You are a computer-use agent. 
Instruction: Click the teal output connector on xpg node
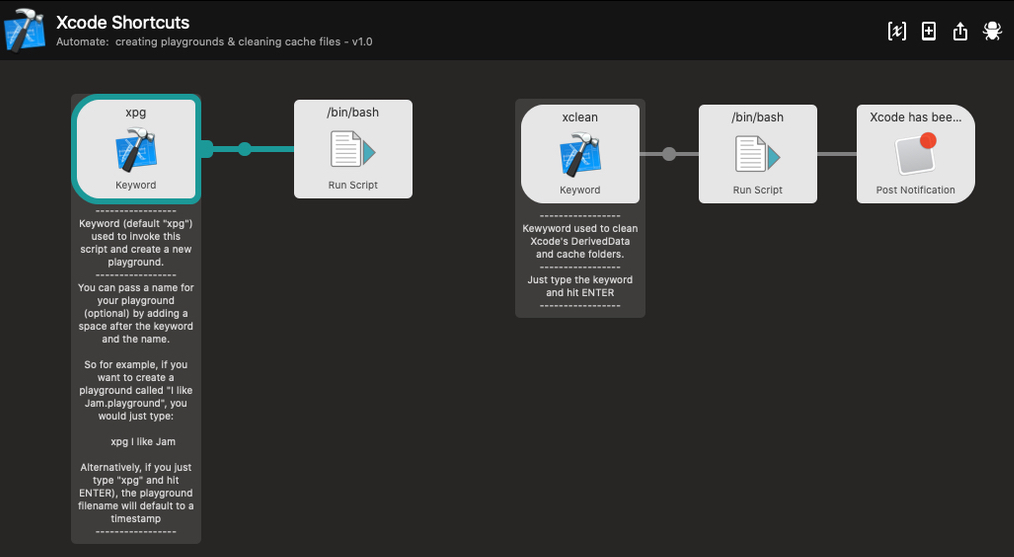[x=206, y=149]
